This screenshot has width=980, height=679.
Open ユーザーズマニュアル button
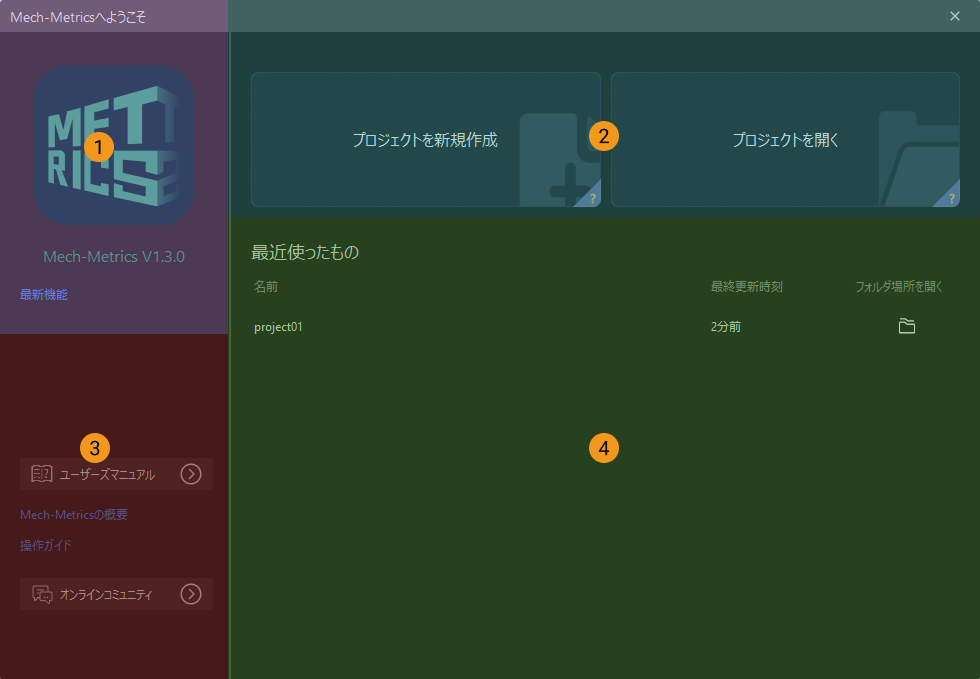pos(116,474)
